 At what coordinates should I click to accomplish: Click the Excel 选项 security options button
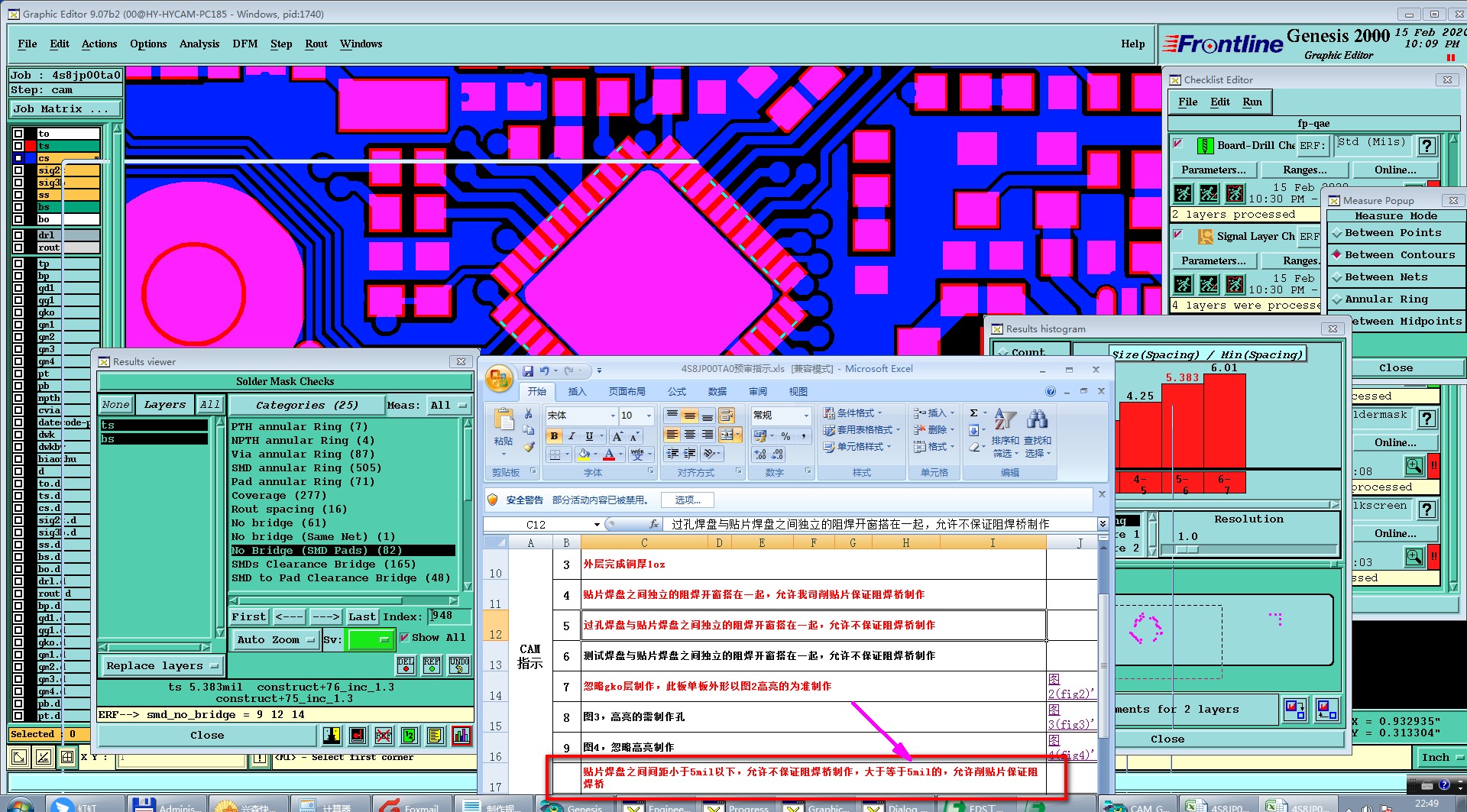tap(688, 500)
